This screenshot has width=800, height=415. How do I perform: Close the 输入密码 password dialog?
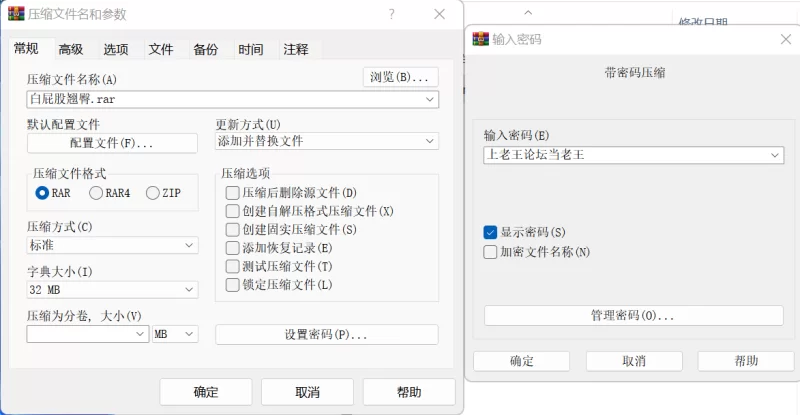[784, 40]
